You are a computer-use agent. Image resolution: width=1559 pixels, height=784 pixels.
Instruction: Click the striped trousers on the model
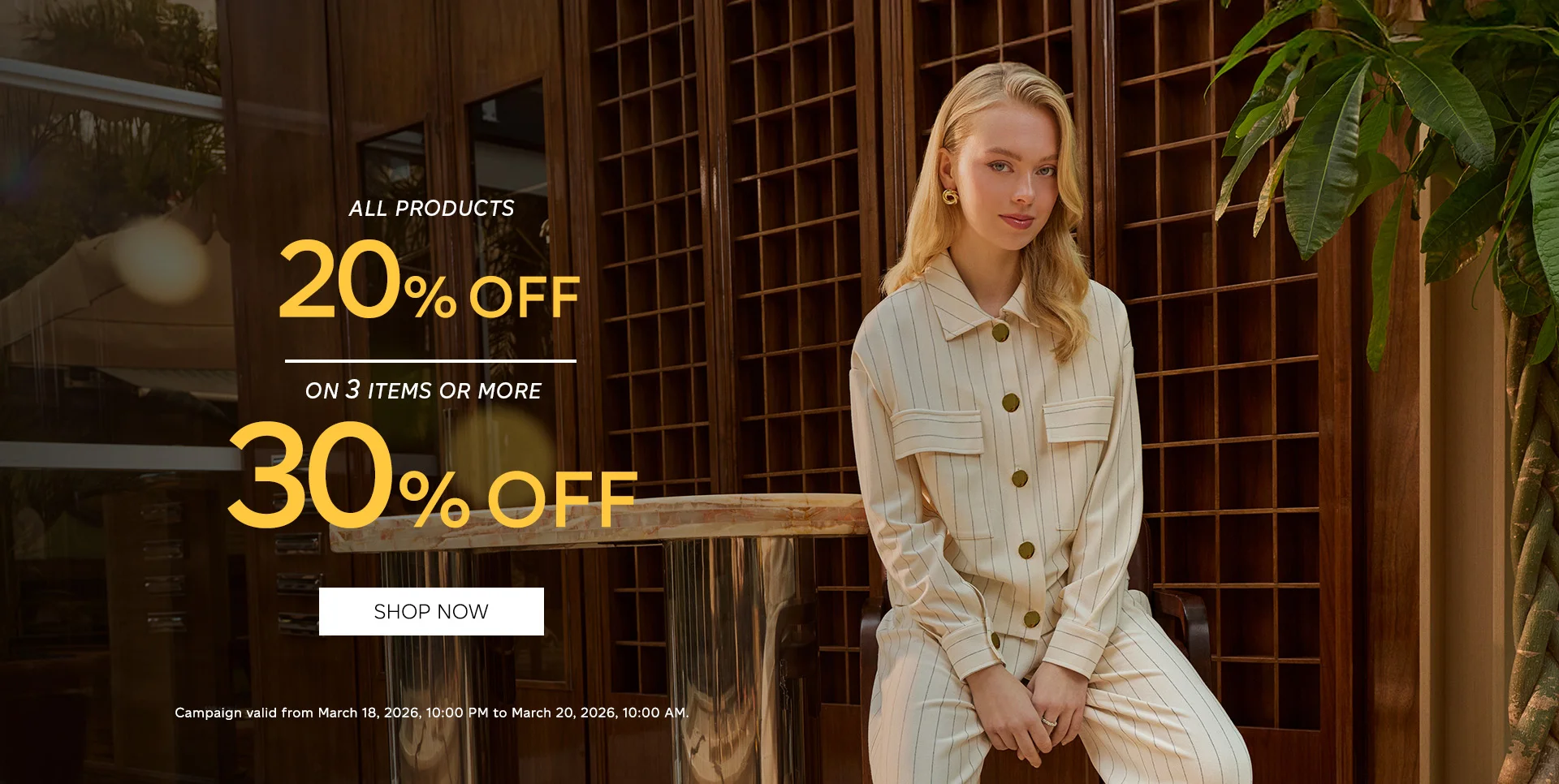pos(1056,706)
